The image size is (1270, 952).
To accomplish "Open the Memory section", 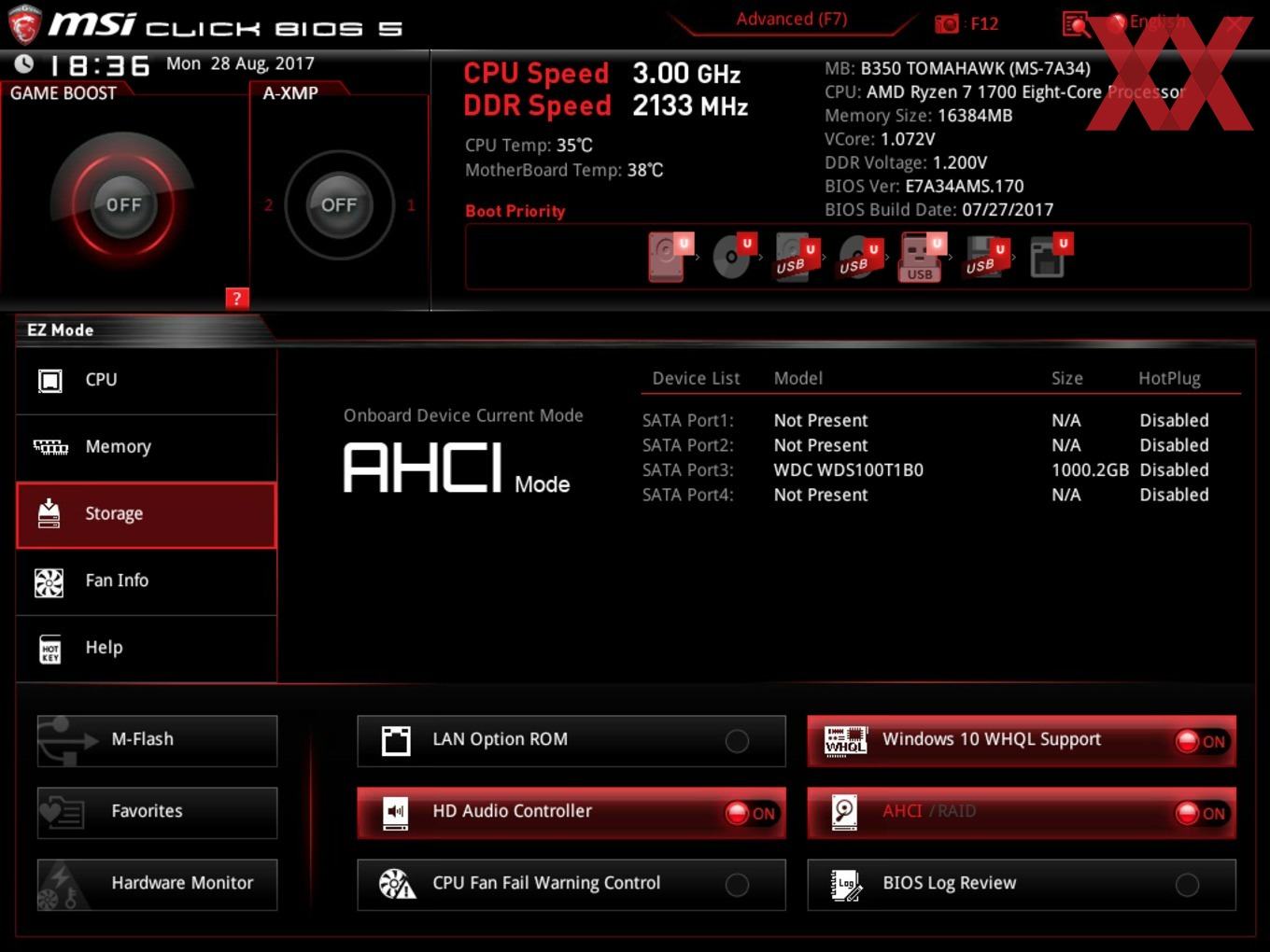I will [147, 447].
